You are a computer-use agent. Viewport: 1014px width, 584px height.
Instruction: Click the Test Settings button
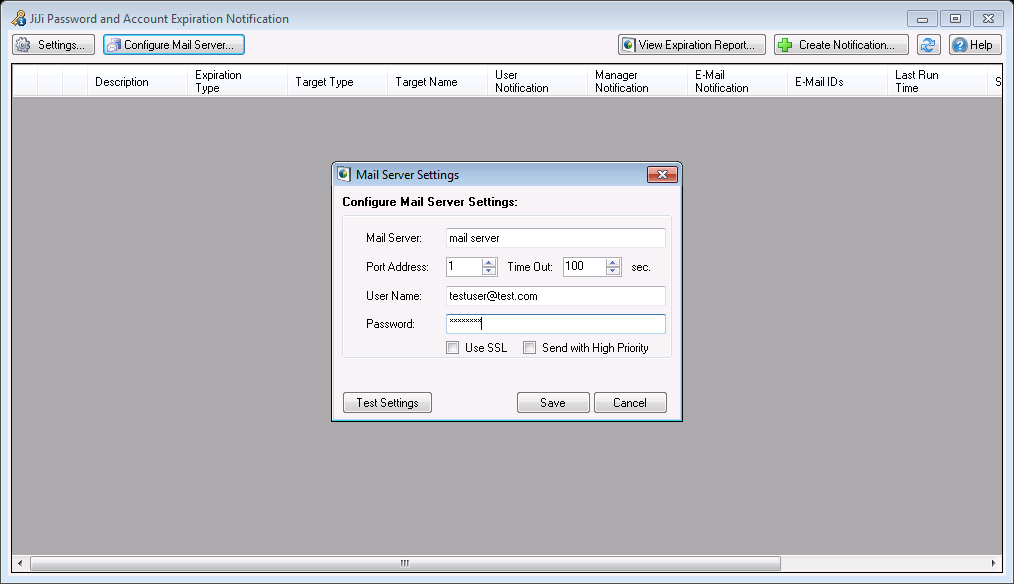point(387,403)
